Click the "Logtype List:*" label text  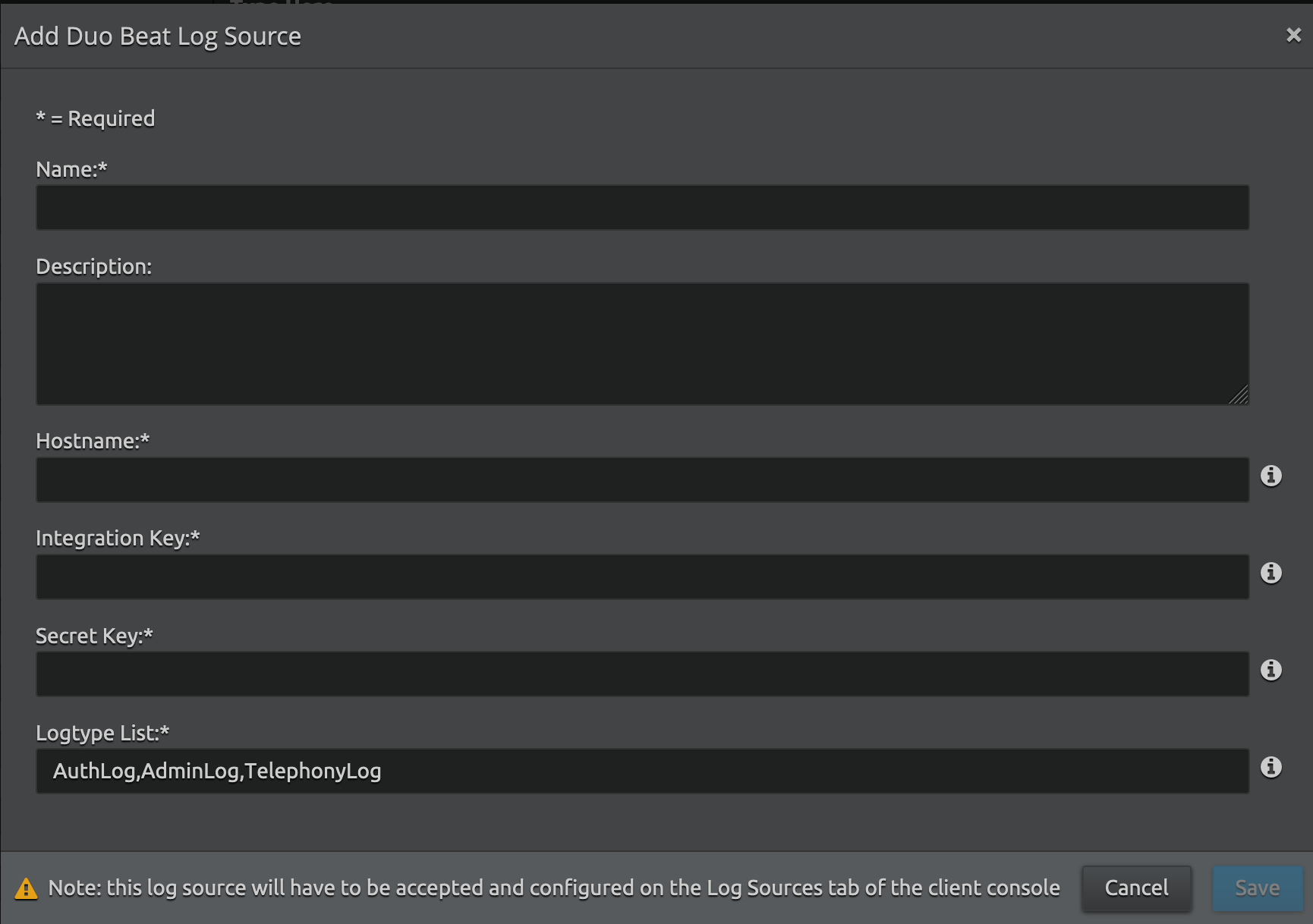click(x=102, y=733)
